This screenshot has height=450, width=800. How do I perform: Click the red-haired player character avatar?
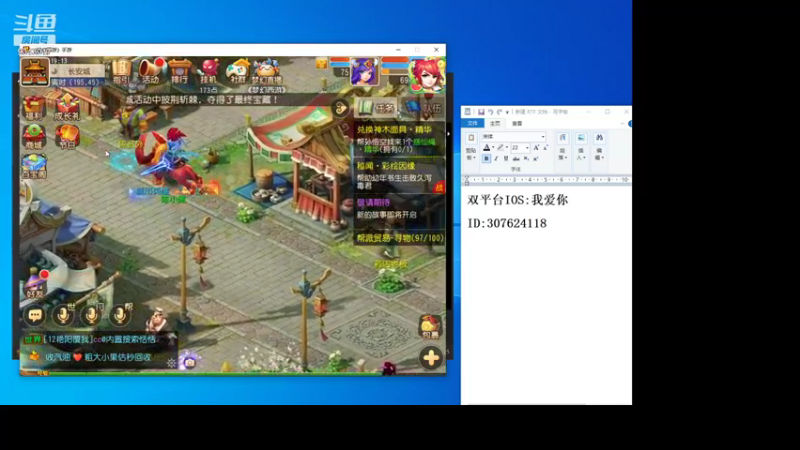(427, 74)
